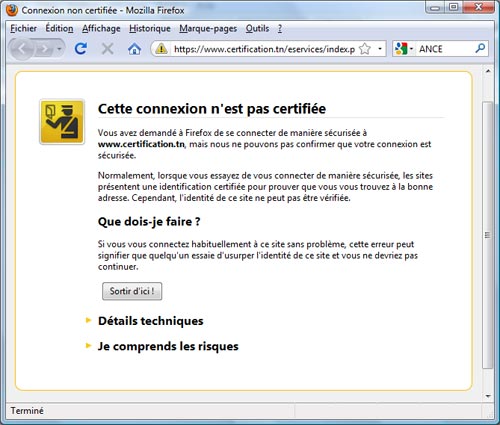Click the Forward navigation arrow
The width and height of the screenshot is (500, 425).
[44, 49]
